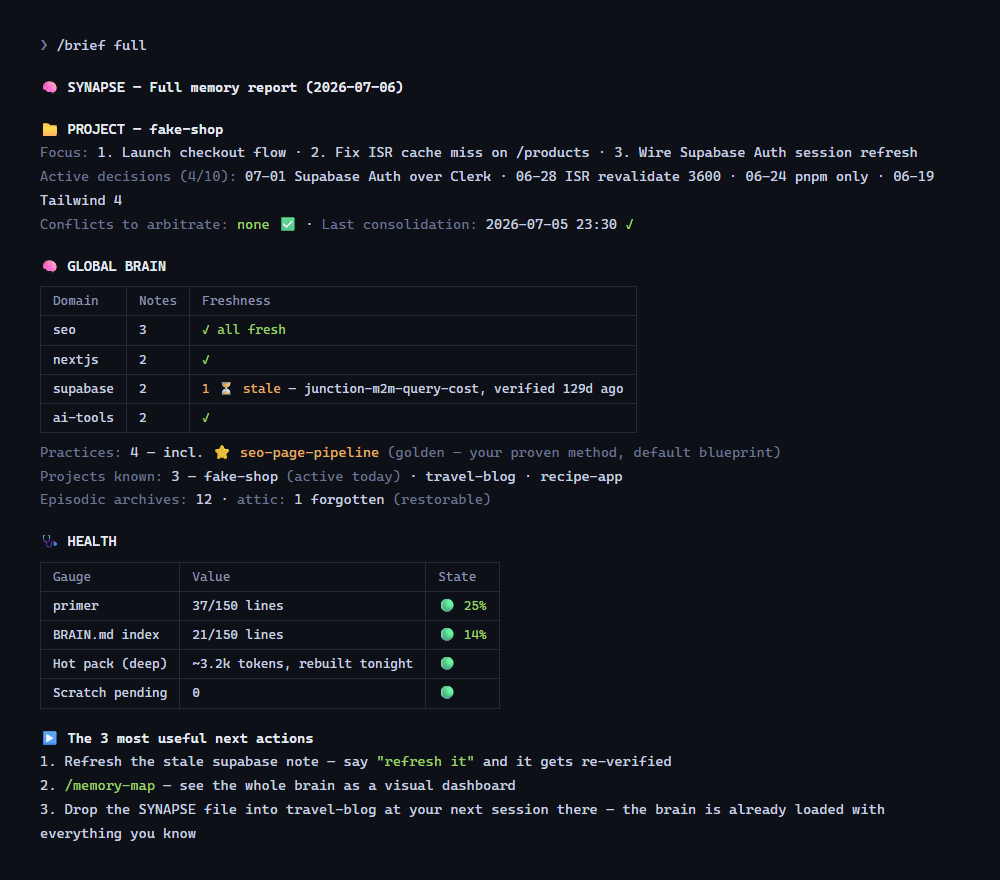Click the Episodic archives count 12
Viewport: 1000px width, 880px height.
point(203,499)
